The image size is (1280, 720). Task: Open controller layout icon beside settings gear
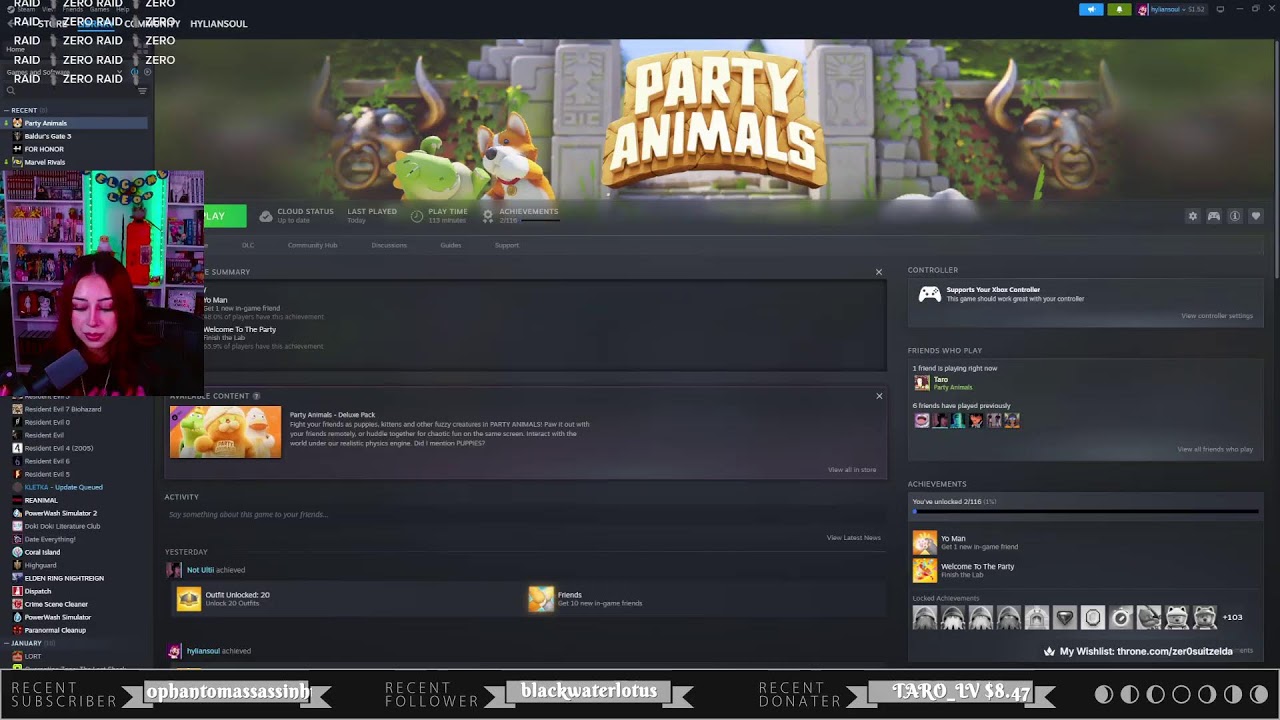(1214, 216)
